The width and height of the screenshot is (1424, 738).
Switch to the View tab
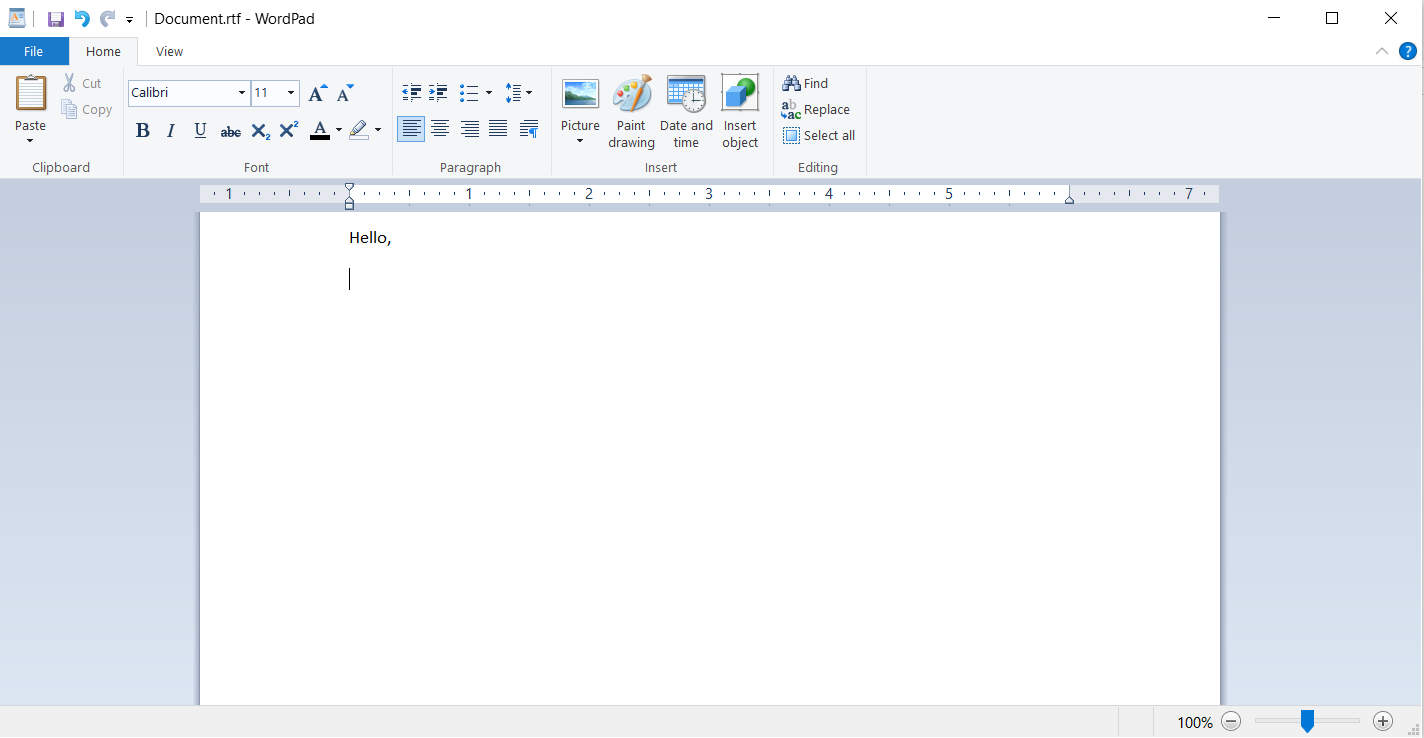[169, 52]
